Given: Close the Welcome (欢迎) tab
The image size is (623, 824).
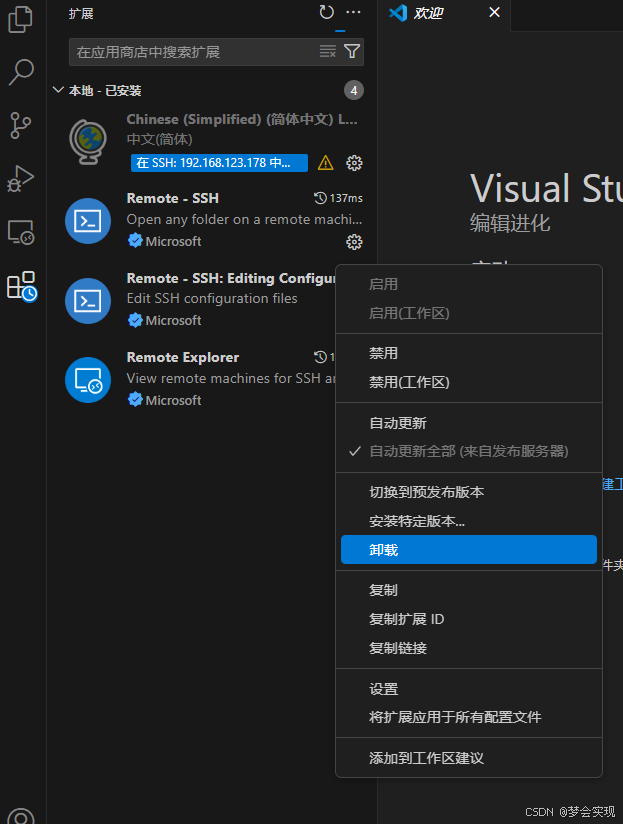Looking at the screenshot, I should pos(494,12).
